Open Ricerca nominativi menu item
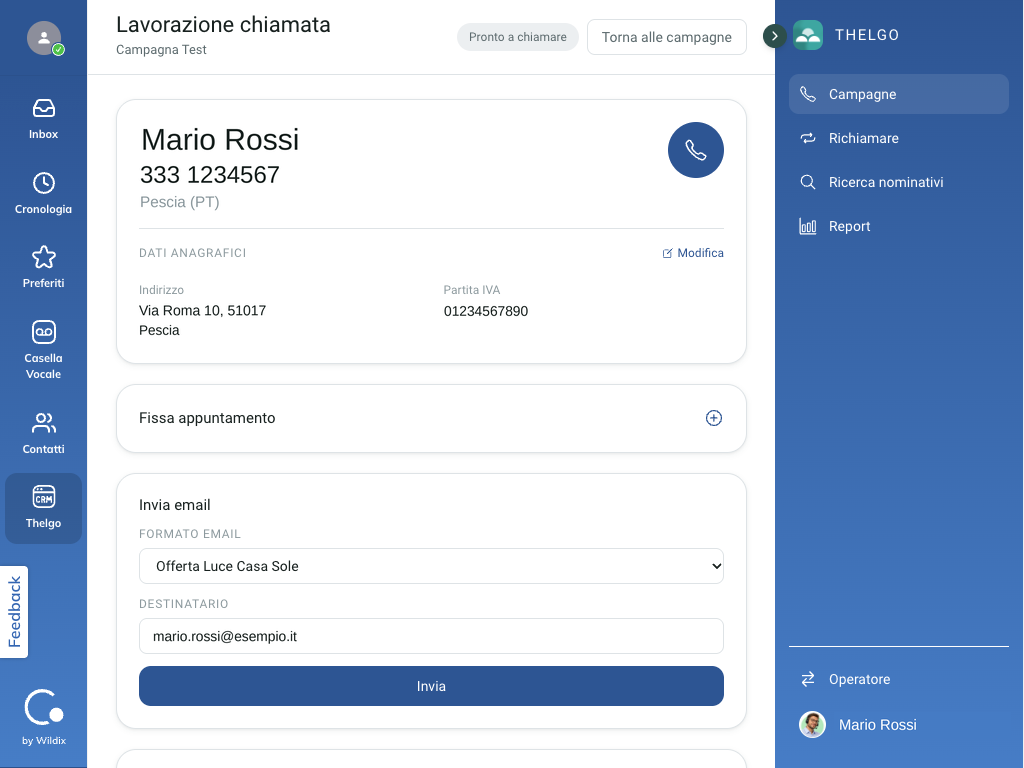The height and width of the screenshot is (768, 1024). (899, 182)
